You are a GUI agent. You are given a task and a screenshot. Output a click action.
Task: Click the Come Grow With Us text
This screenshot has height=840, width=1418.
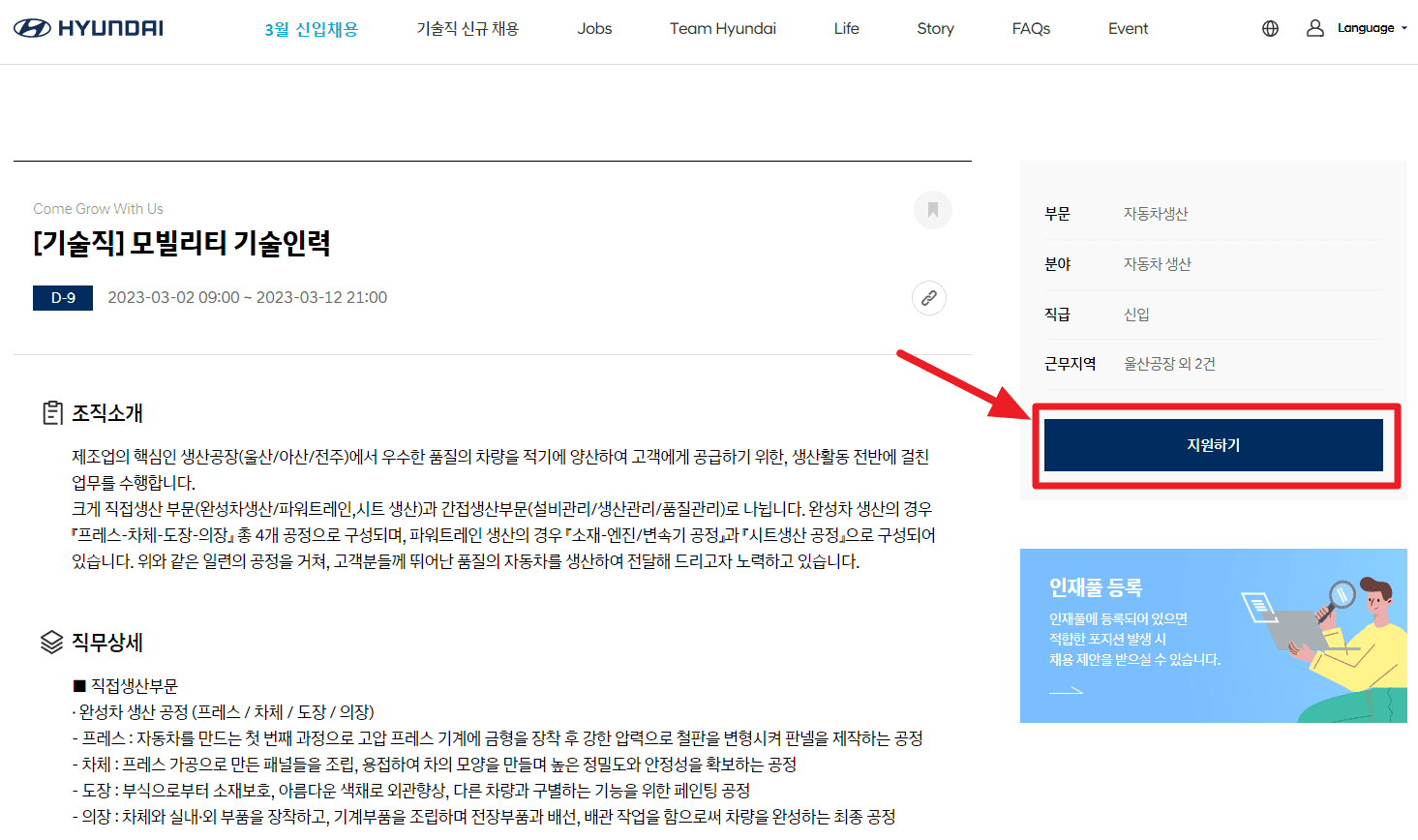pos(98,209)
